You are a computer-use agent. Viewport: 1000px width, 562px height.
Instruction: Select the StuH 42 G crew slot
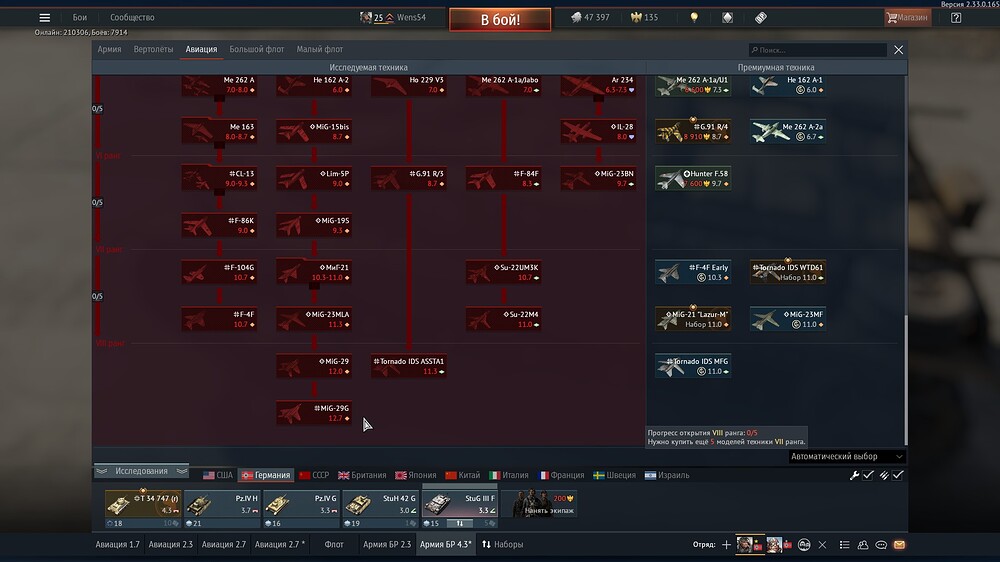(380, 508)
